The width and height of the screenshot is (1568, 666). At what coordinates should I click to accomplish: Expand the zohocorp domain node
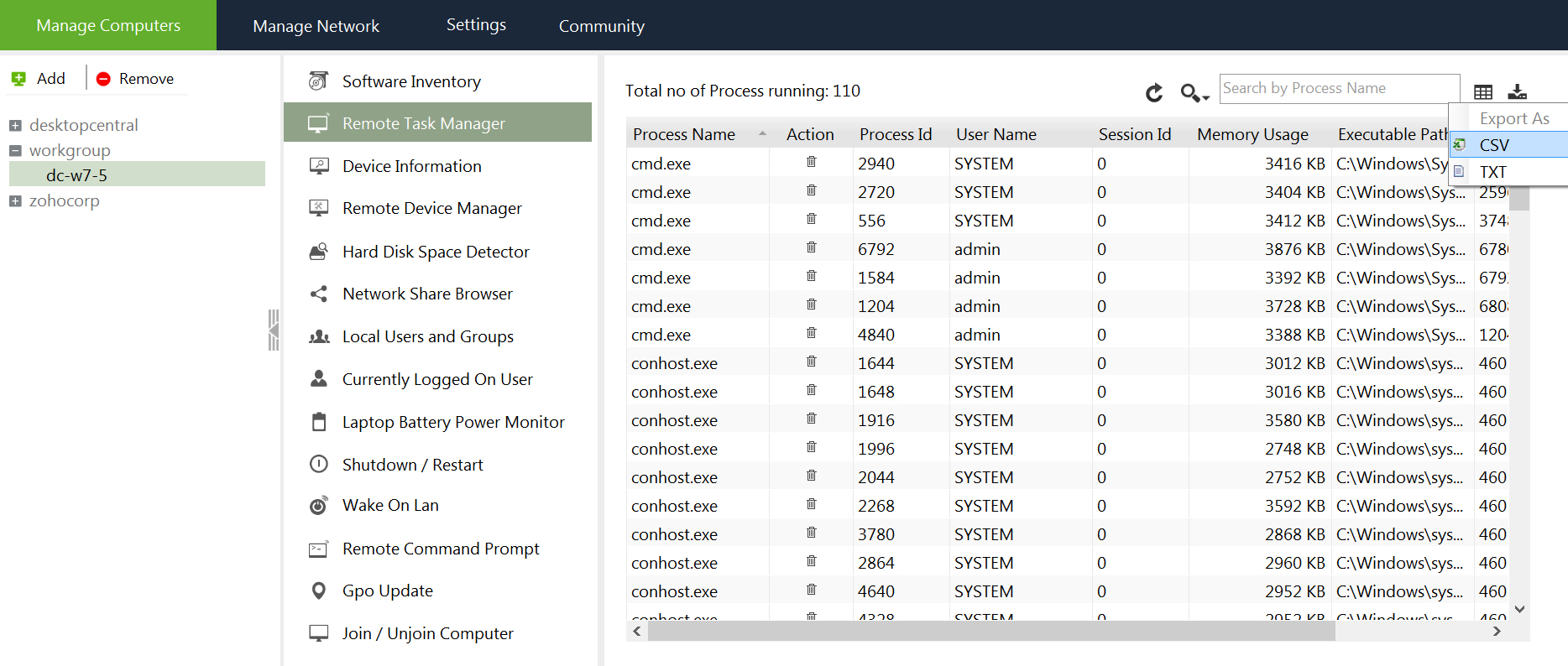click(x=15, y=201)
